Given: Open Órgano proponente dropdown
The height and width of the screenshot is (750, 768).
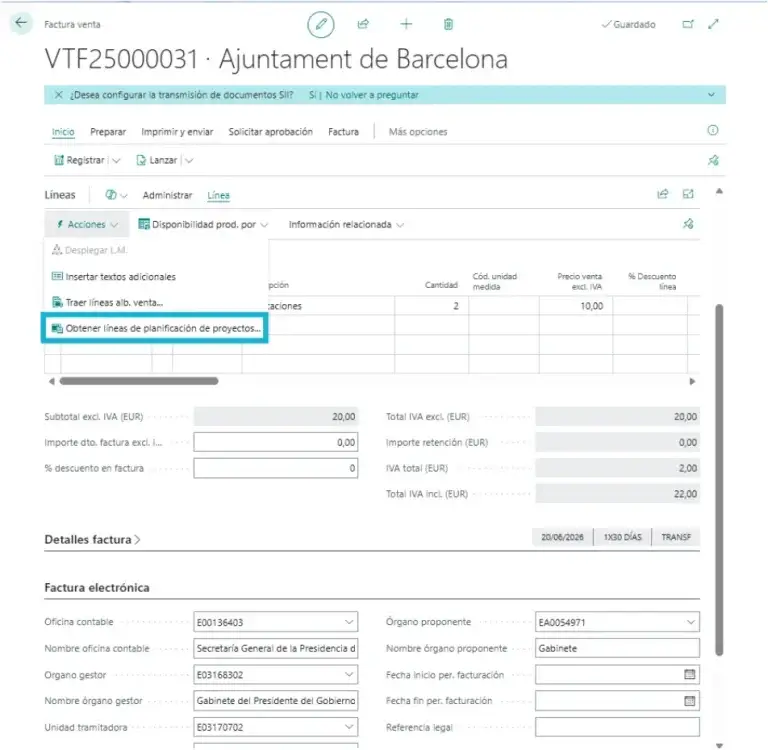Looking at the screenshot, I should coord(691,622).
